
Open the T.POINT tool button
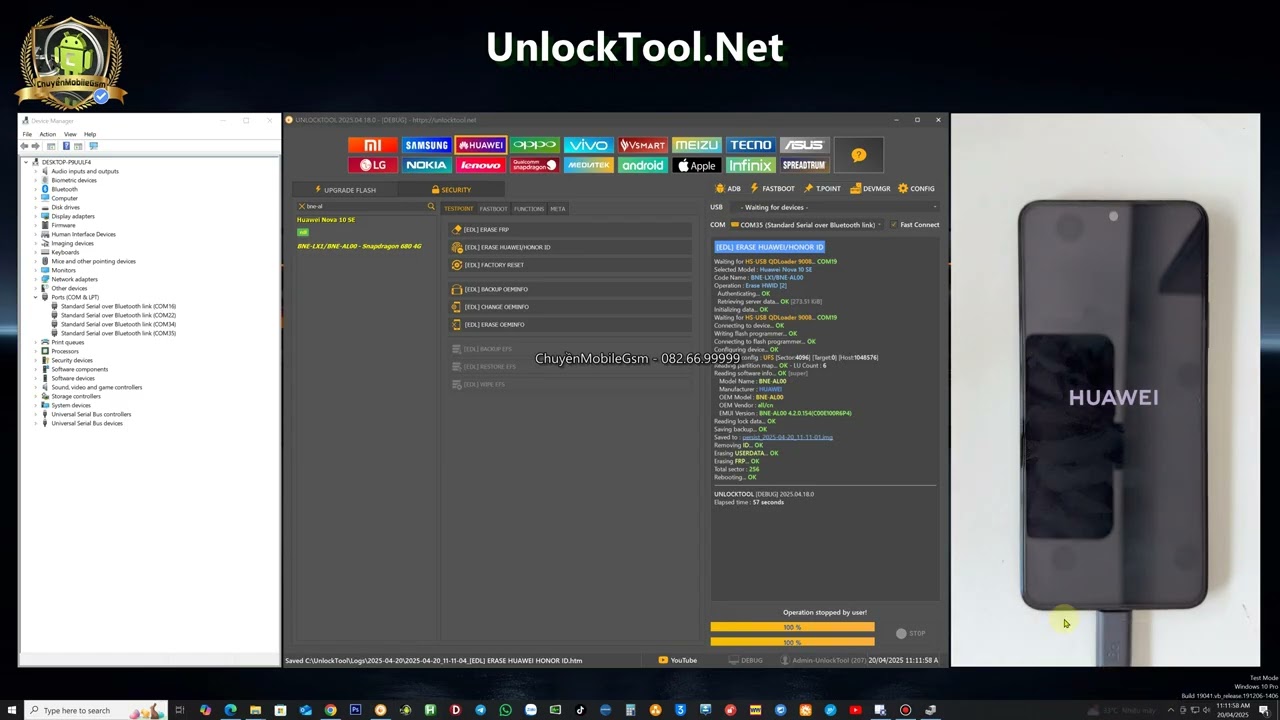click(x=823, y=189)
